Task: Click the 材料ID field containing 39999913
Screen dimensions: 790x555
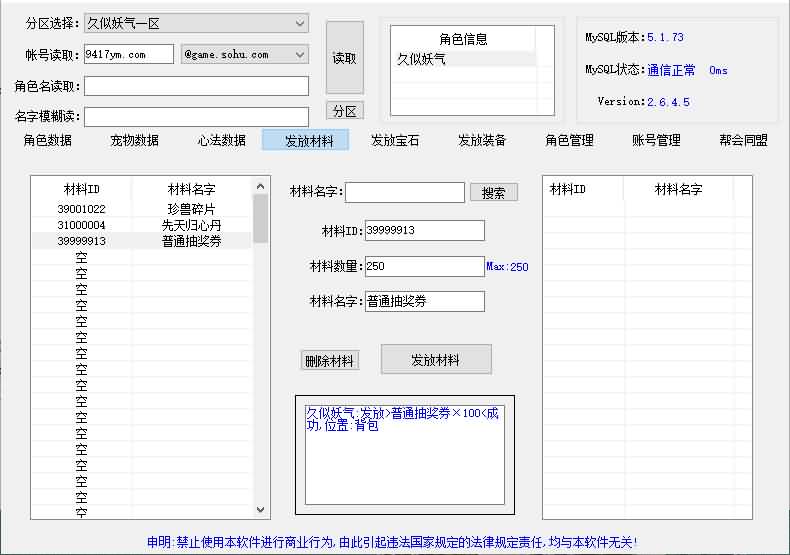Action: (425, 231)
